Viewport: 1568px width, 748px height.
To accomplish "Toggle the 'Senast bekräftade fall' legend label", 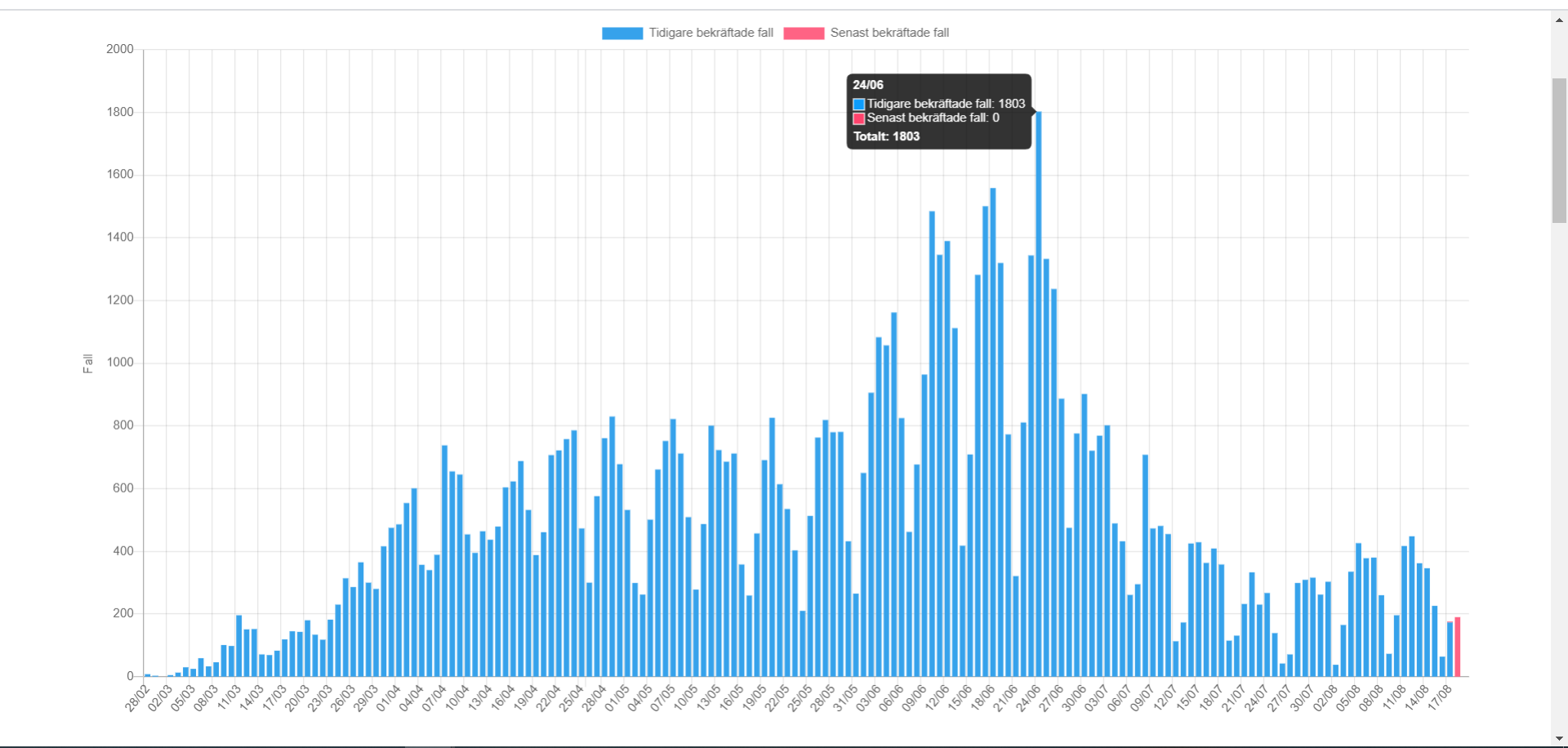I will coord(889,33).
